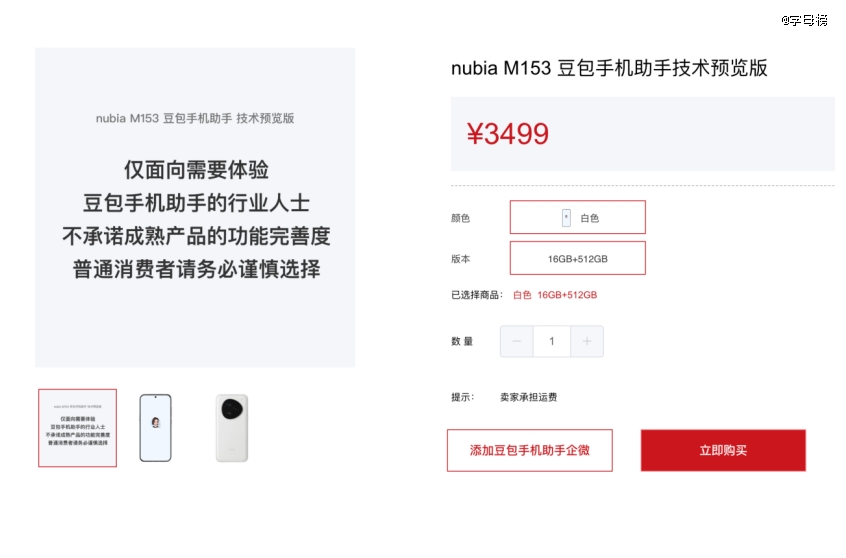Click the 版本 label
Screen dimensions: 846x558
(461, 259)
